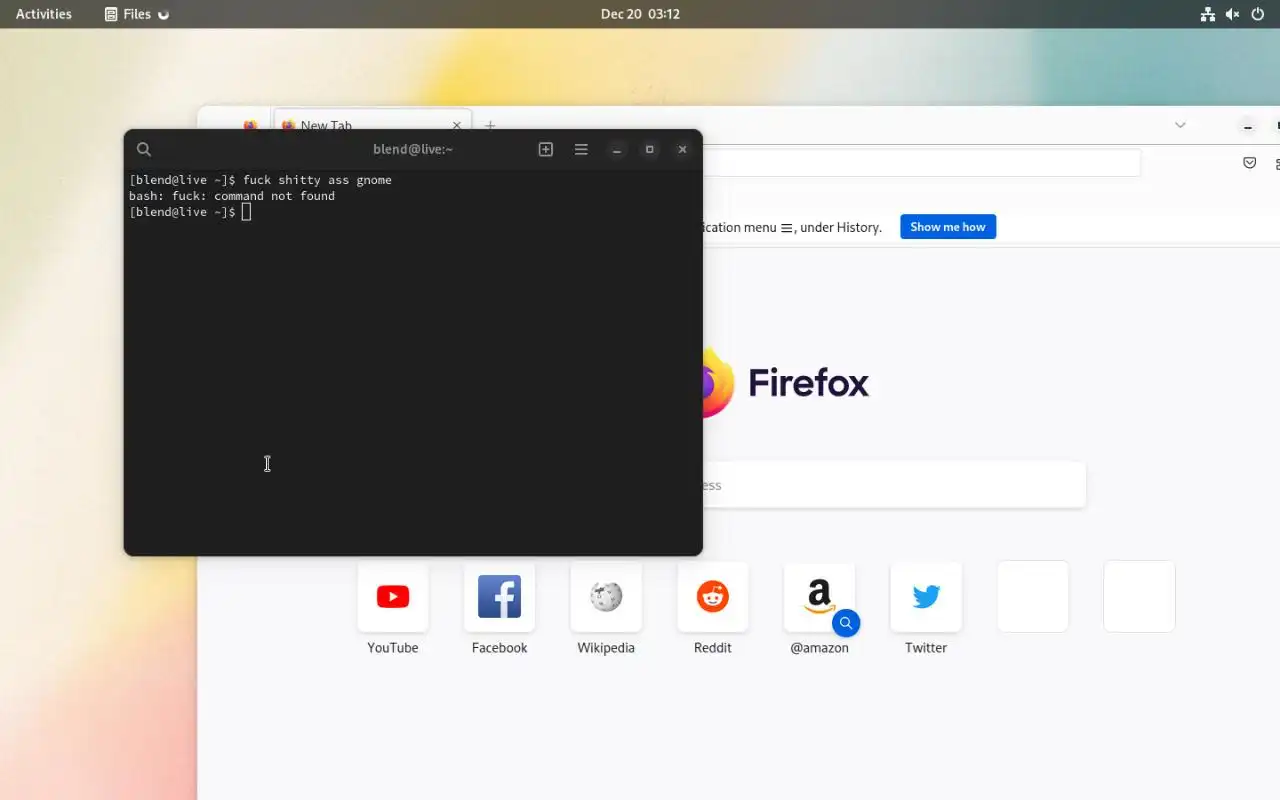Screen dimensions: 1280x800
Task: Open the Activities overview
Action: point(44,14)
